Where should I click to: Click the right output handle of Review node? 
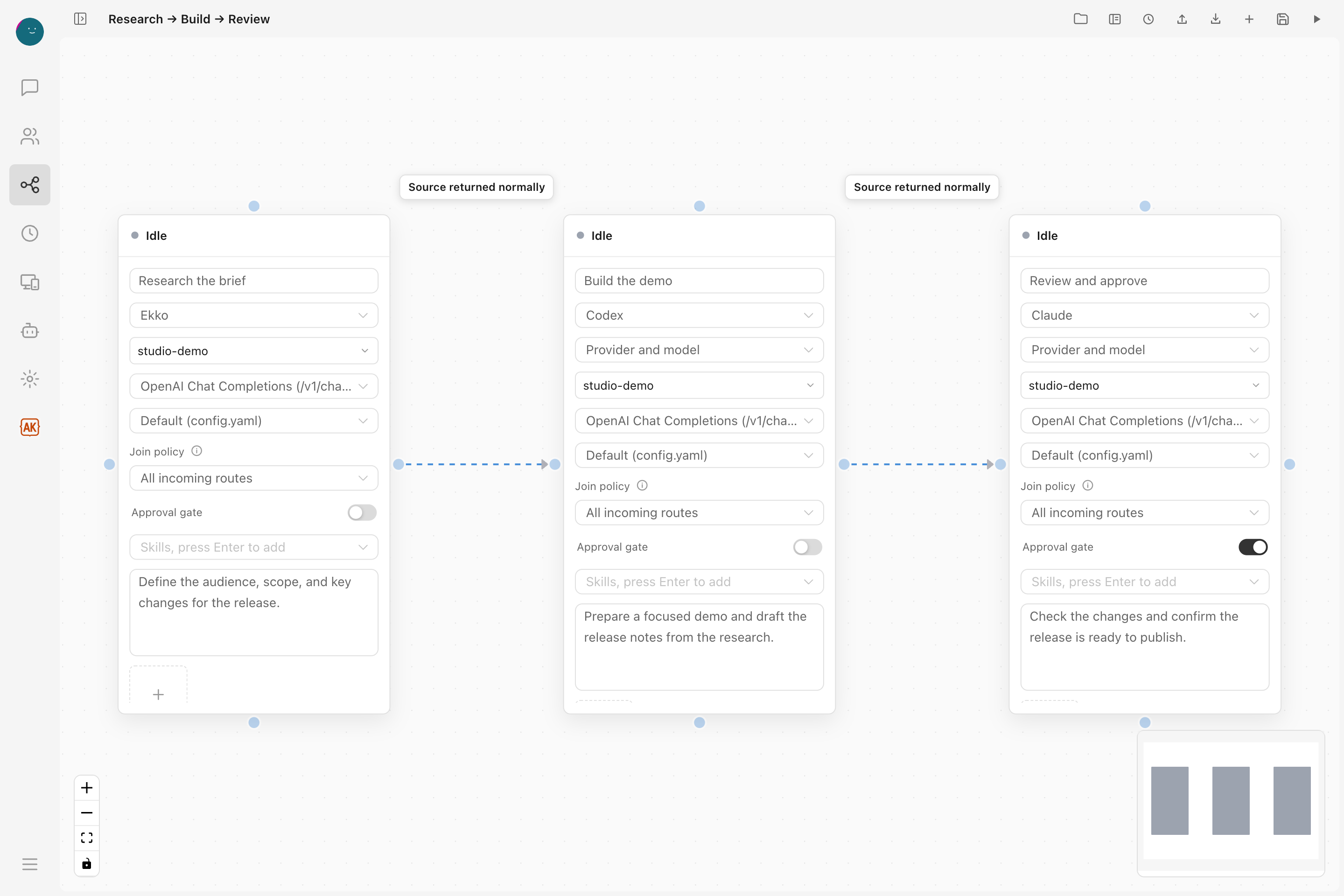click(x=1289, y=464)
